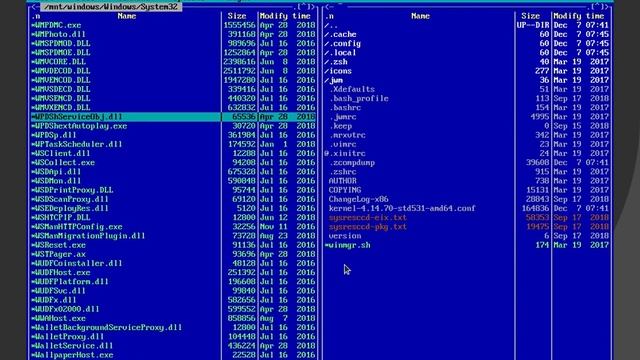This screenshot has width=640, height=360.
Task: Select WSDPrintProxy.DLL row
Action: point(173,190)
